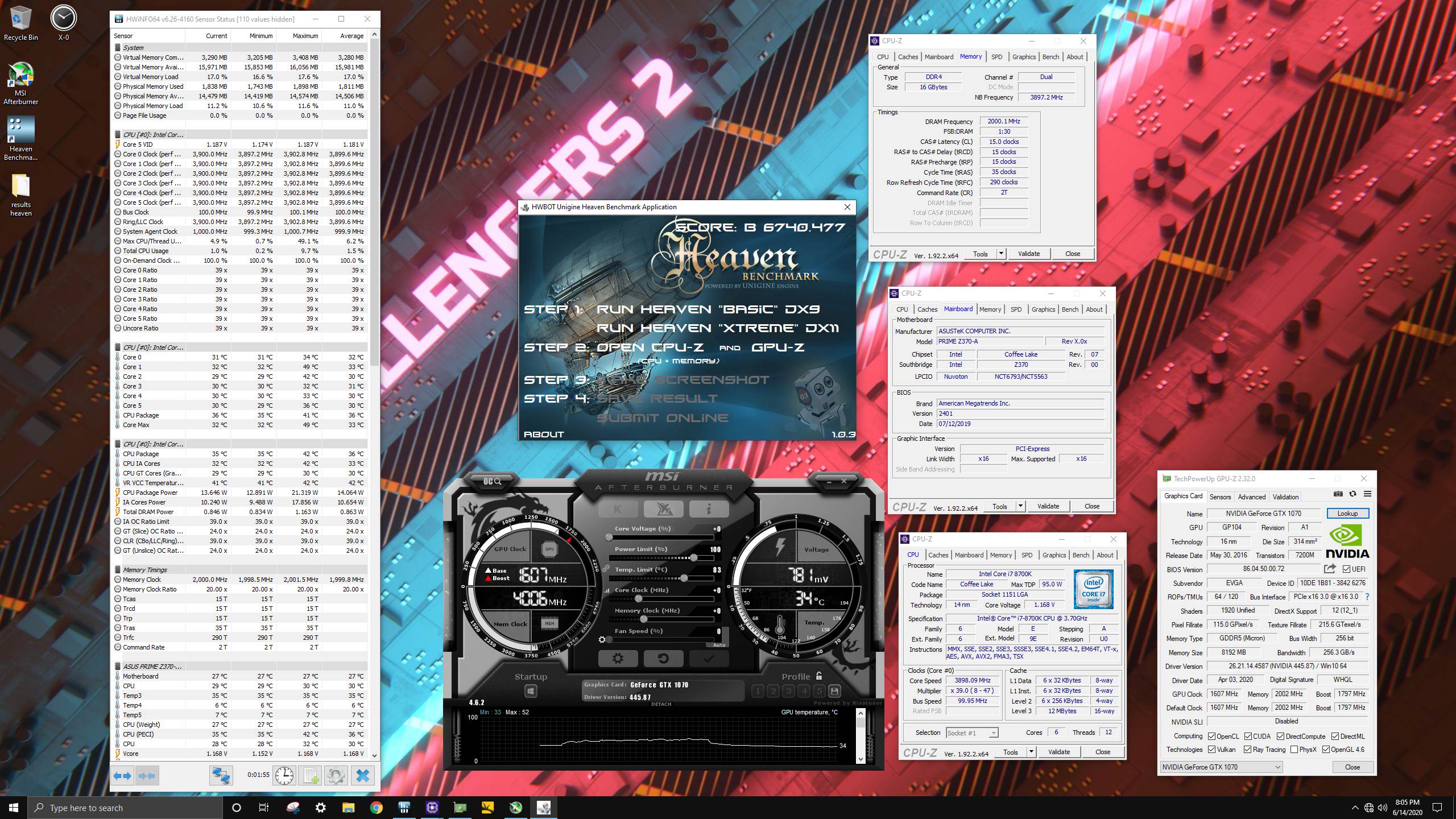Screen dimensions: 1456x819
Task: Open Snip & Sketch taskbar icon
Action: click(293, 808)
